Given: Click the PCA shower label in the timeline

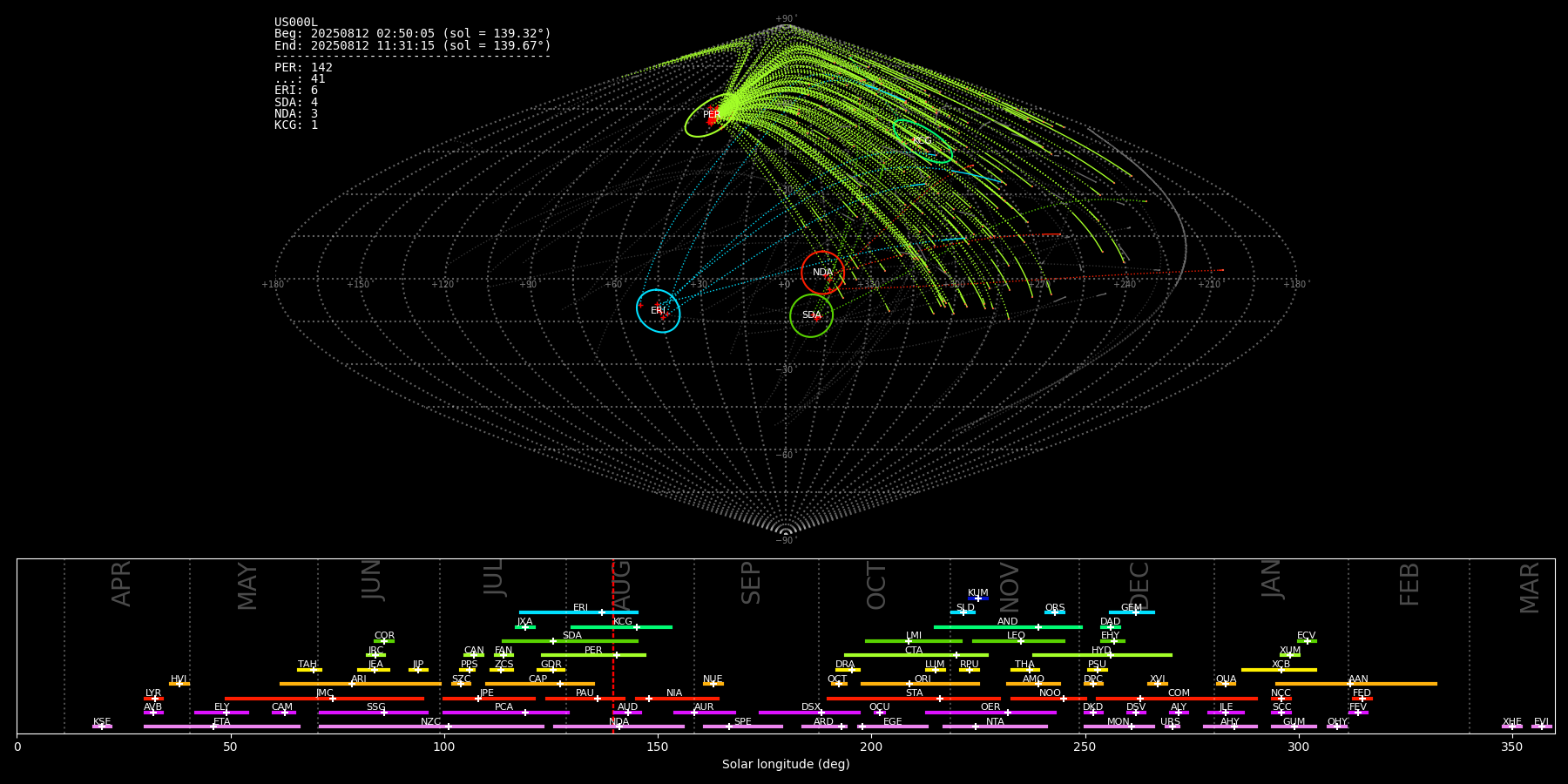Looking at the screenshot, I should [504, 707].
